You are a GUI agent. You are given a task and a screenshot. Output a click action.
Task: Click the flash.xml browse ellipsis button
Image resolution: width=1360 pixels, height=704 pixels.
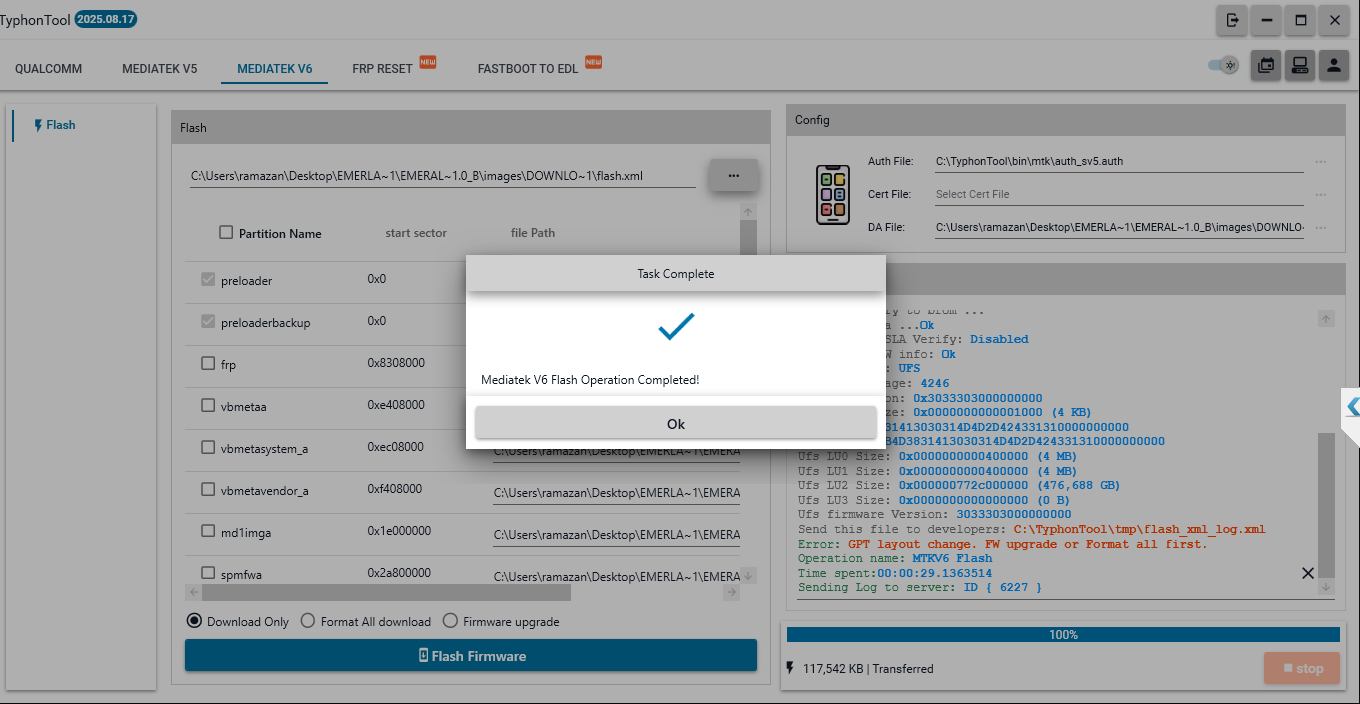coord(733,175)
